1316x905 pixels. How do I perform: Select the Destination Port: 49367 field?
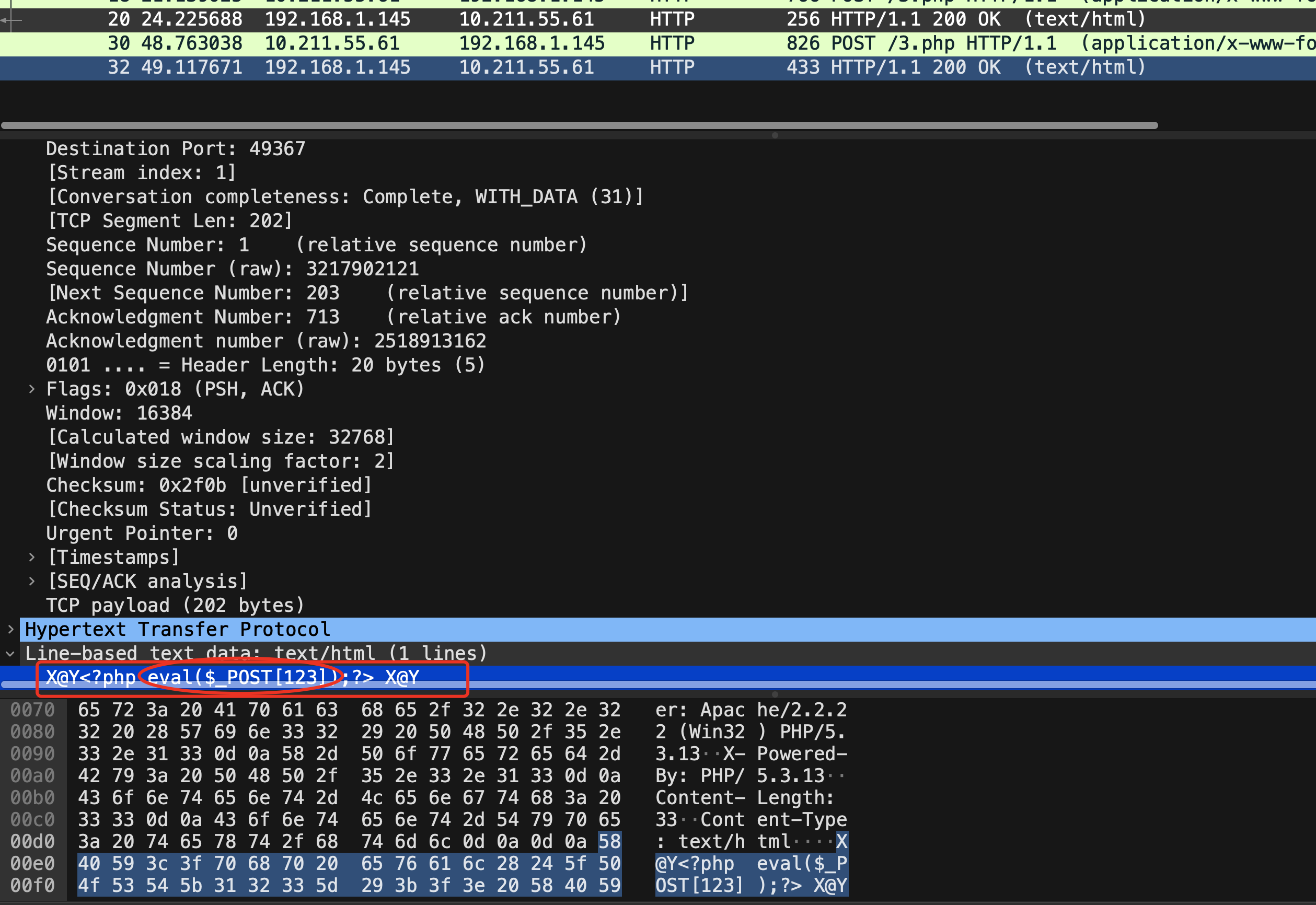click(x=176, y=148)
